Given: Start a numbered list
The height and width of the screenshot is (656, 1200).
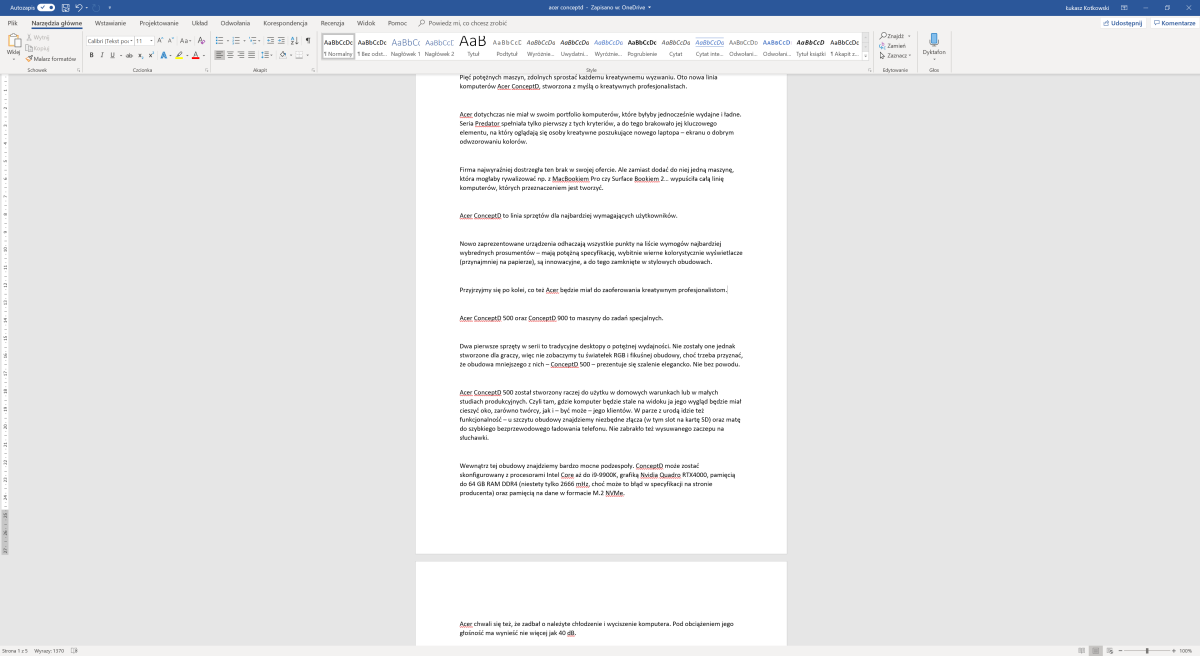Looking at the screenshot, I should pyautogui.click(x=236, y=41).
